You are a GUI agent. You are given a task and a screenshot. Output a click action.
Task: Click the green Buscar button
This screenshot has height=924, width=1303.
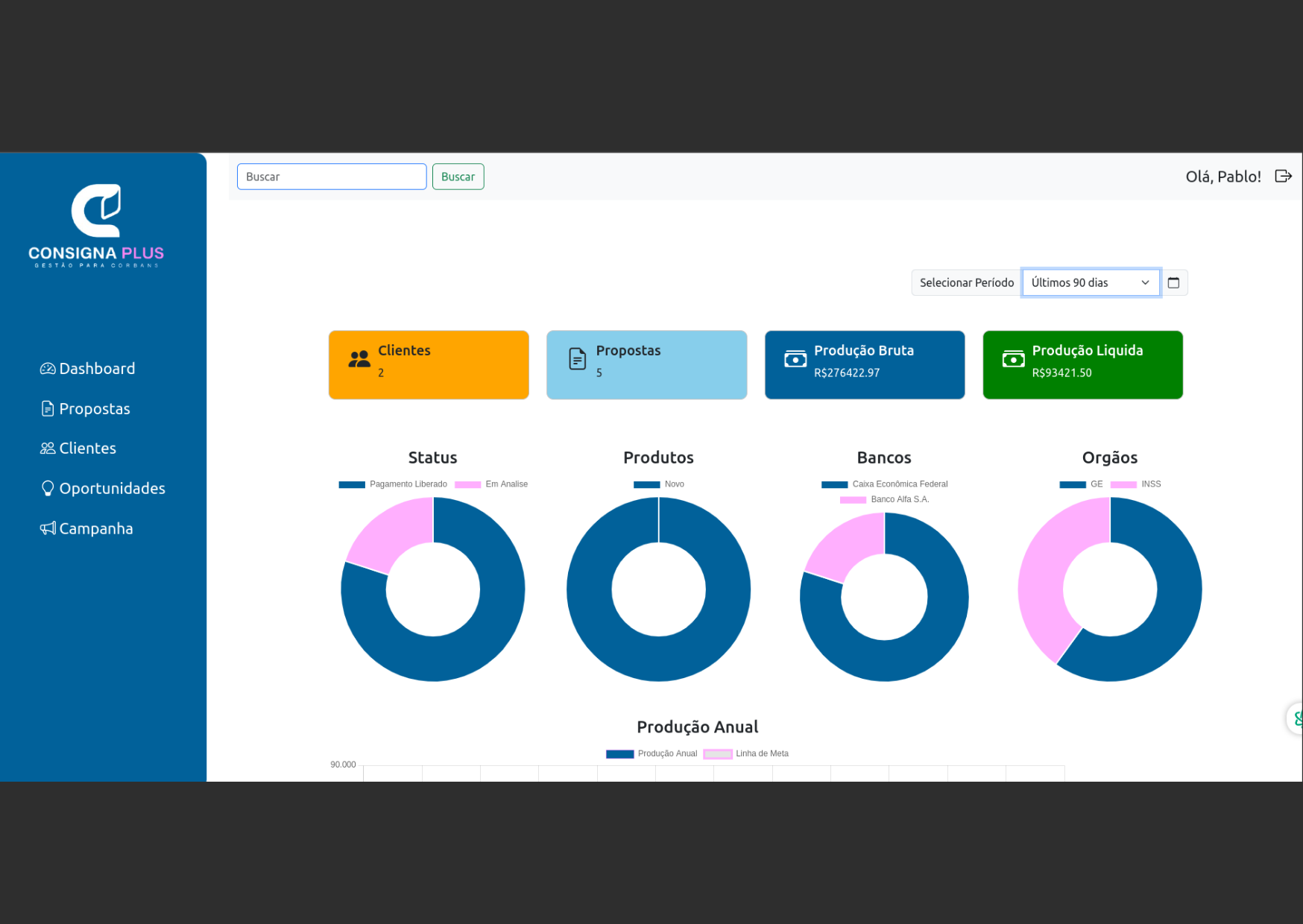tap(458, 177)
